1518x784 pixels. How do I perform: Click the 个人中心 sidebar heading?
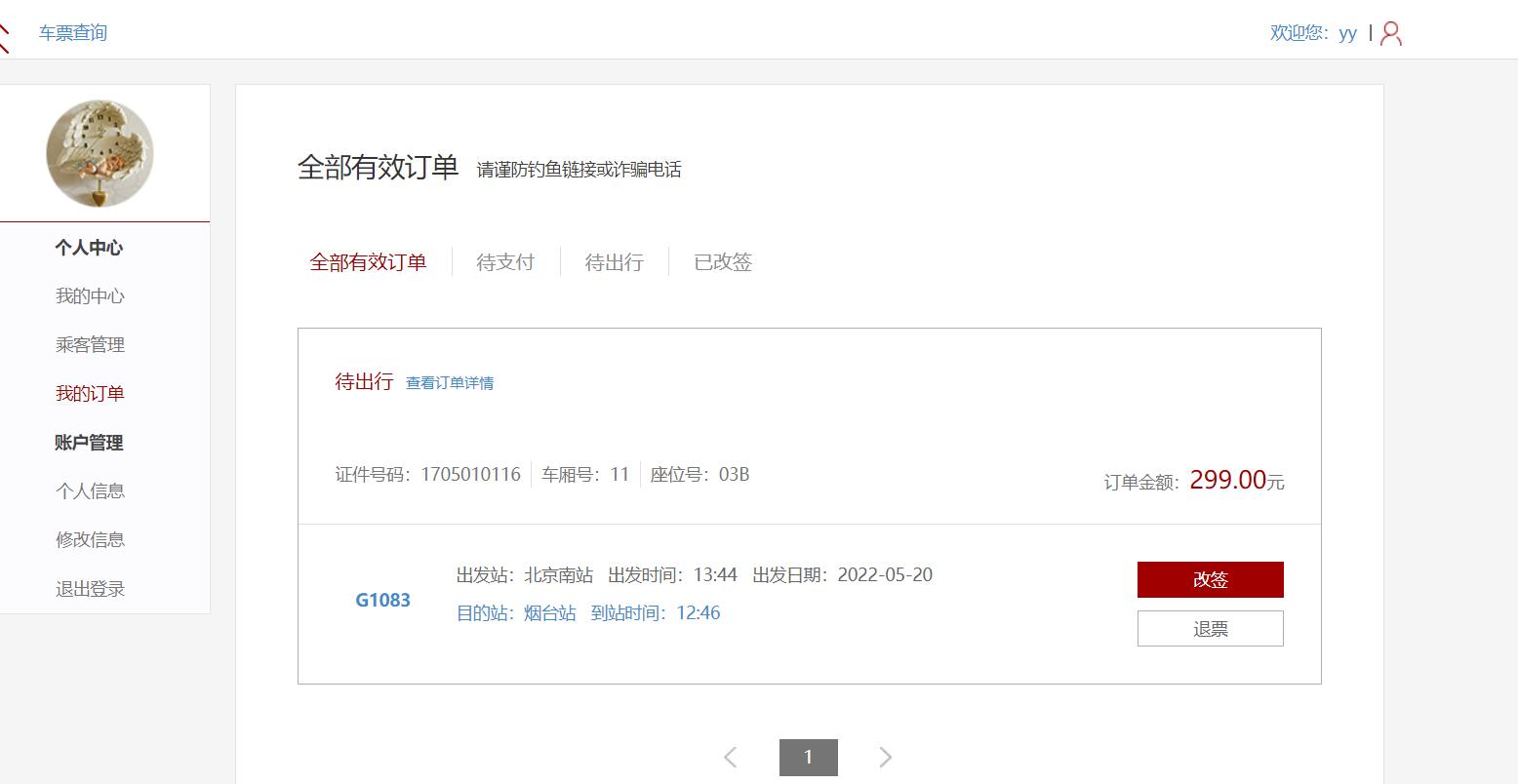[89, 248]
